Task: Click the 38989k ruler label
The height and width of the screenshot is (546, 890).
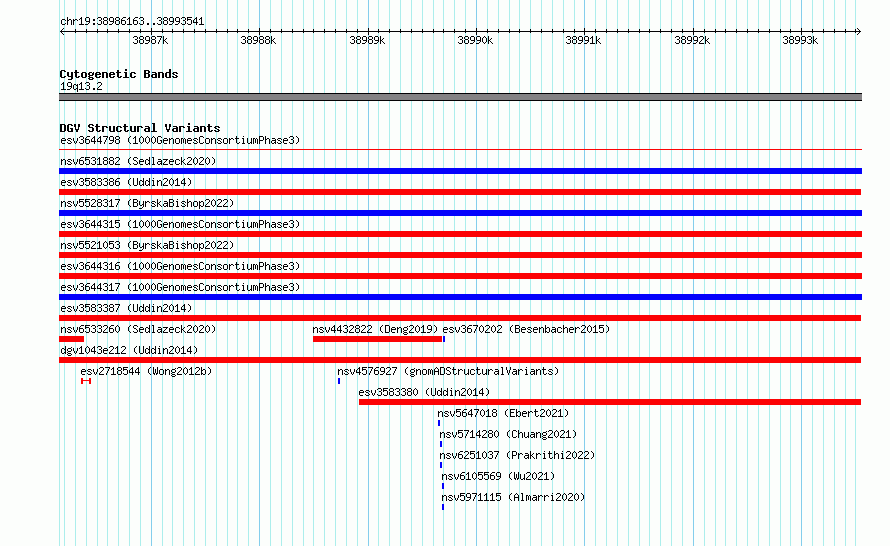Action: 367,40
